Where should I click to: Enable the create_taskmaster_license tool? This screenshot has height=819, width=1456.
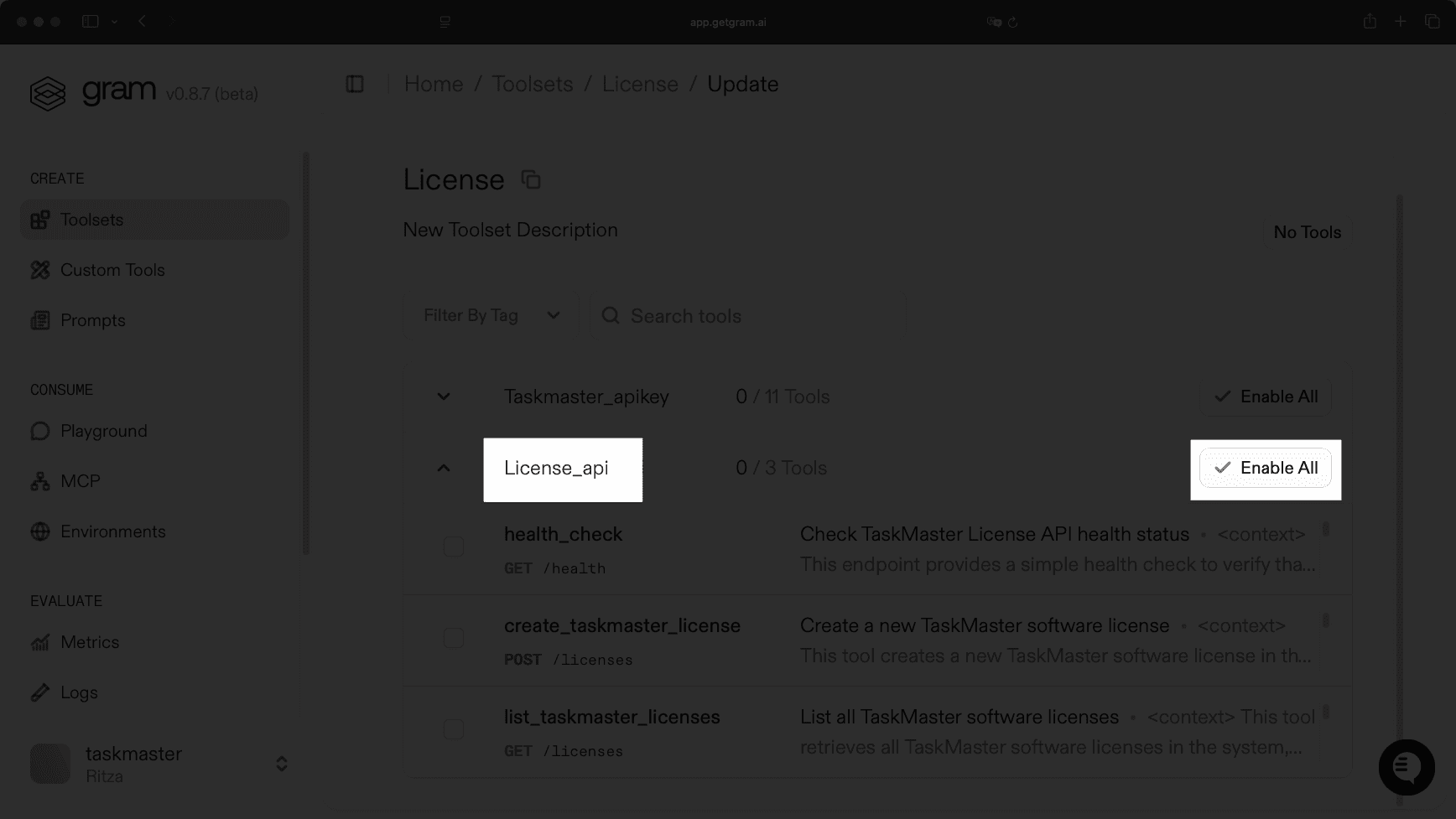[454, 637]
